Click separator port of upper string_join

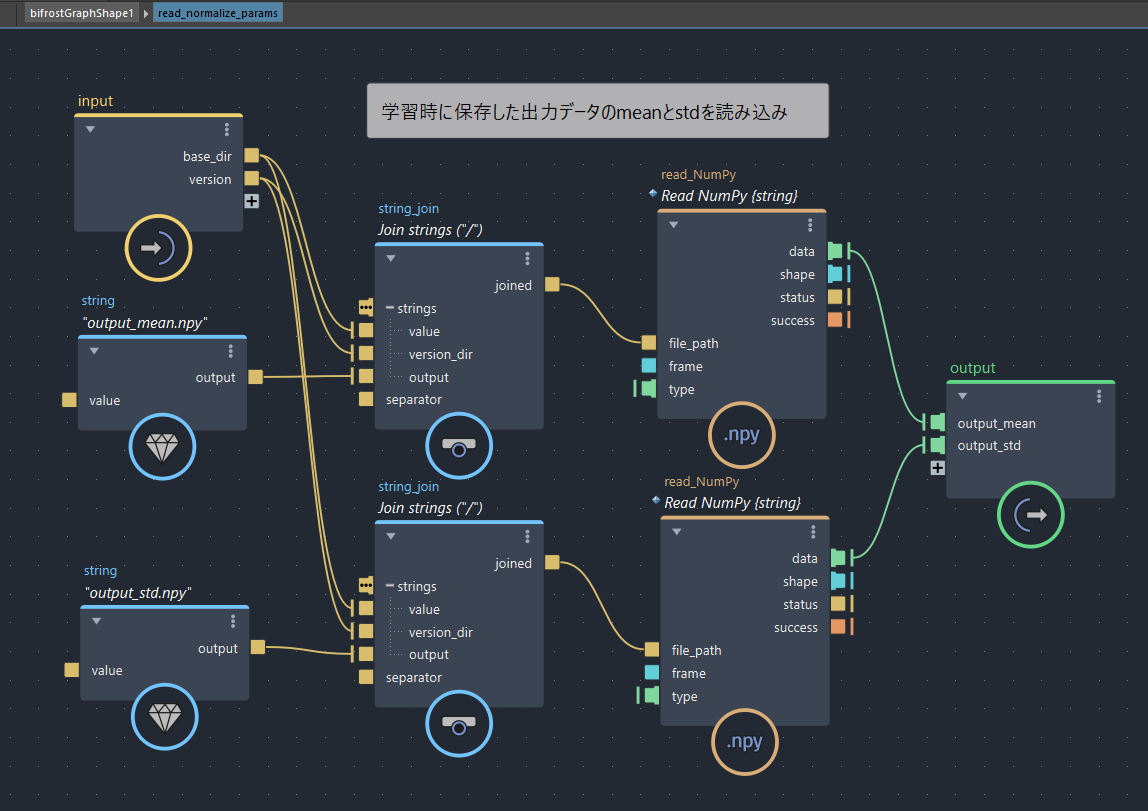tap(366, 399)
